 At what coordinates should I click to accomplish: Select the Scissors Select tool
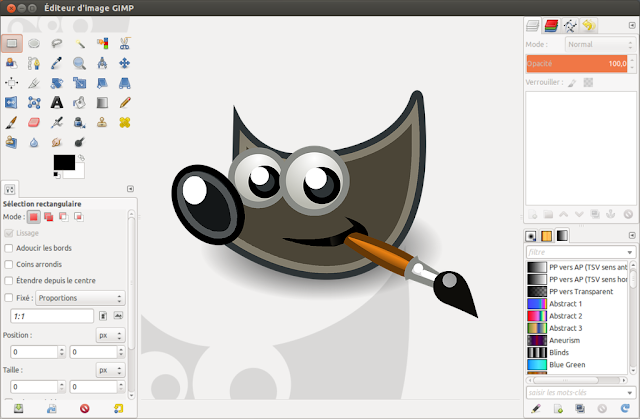[x=124, y=43]
